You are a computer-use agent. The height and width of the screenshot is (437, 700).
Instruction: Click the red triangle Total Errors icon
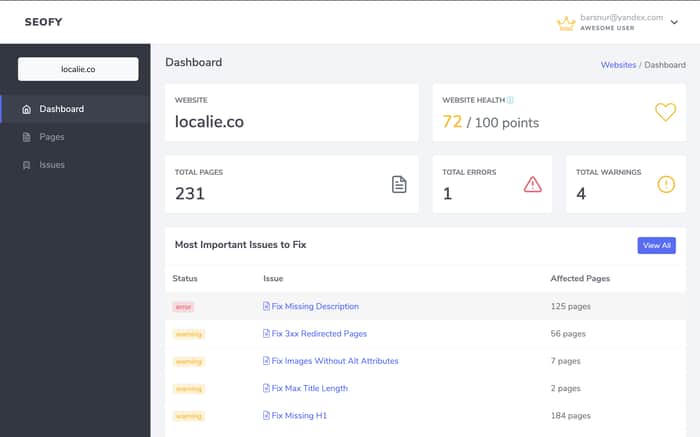coord(533,184)
